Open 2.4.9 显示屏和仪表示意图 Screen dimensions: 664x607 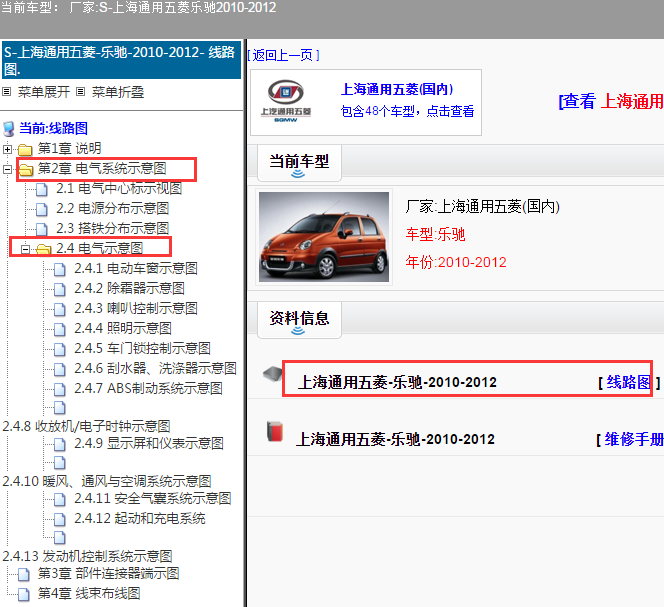(149, 443)
